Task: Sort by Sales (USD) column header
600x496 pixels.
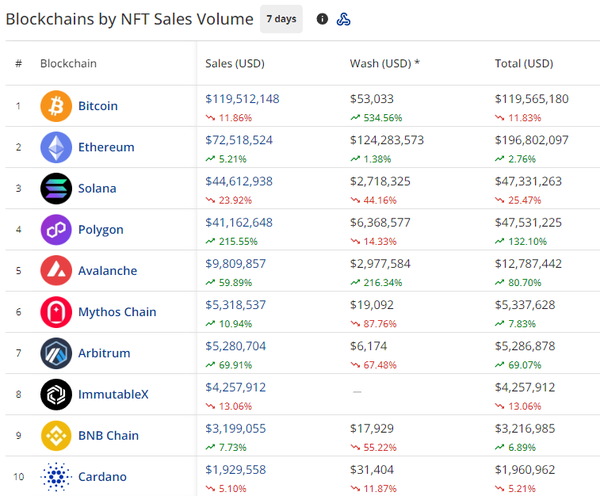Action: click(x=234, y=64)
